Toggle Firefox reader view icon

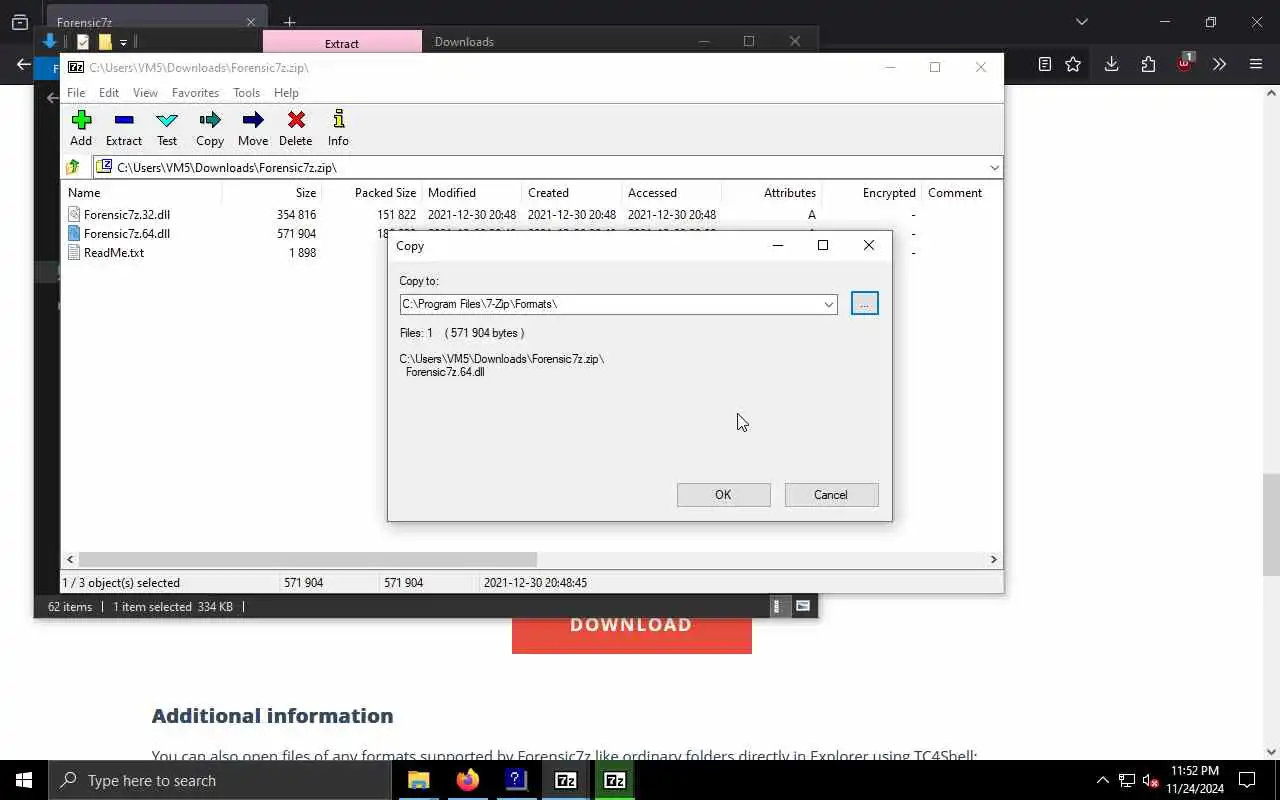point(1045,64)
